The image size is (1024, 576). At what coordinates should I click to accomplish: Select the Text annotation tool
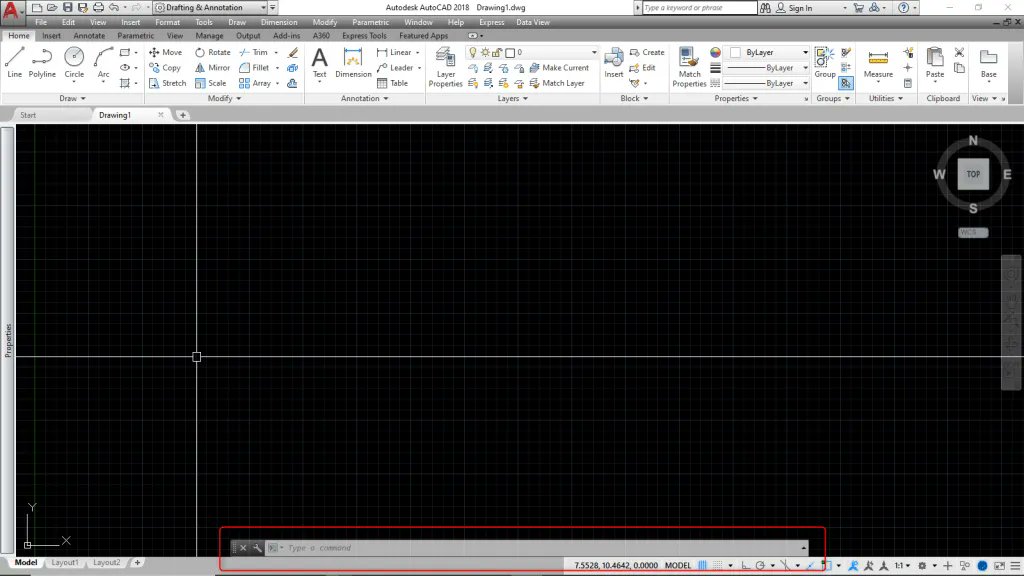click(x=319, y=63)
